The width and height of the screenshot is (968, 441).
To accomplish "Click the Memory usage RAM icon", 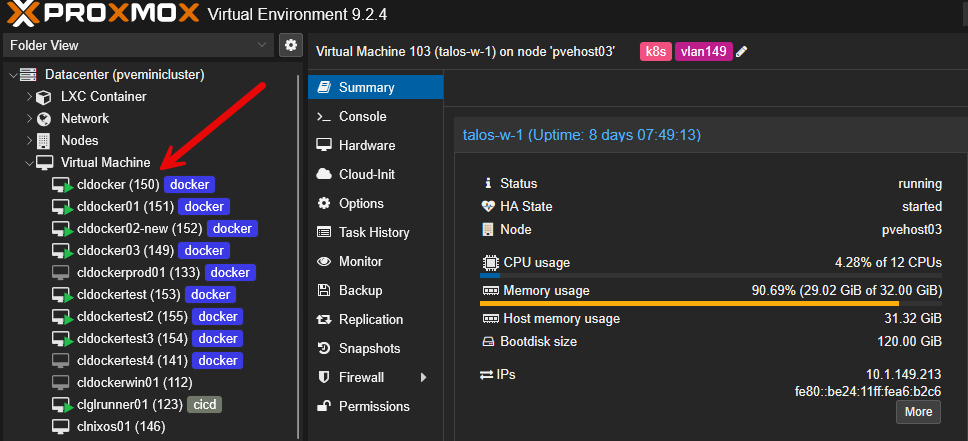I will point(490,291).
